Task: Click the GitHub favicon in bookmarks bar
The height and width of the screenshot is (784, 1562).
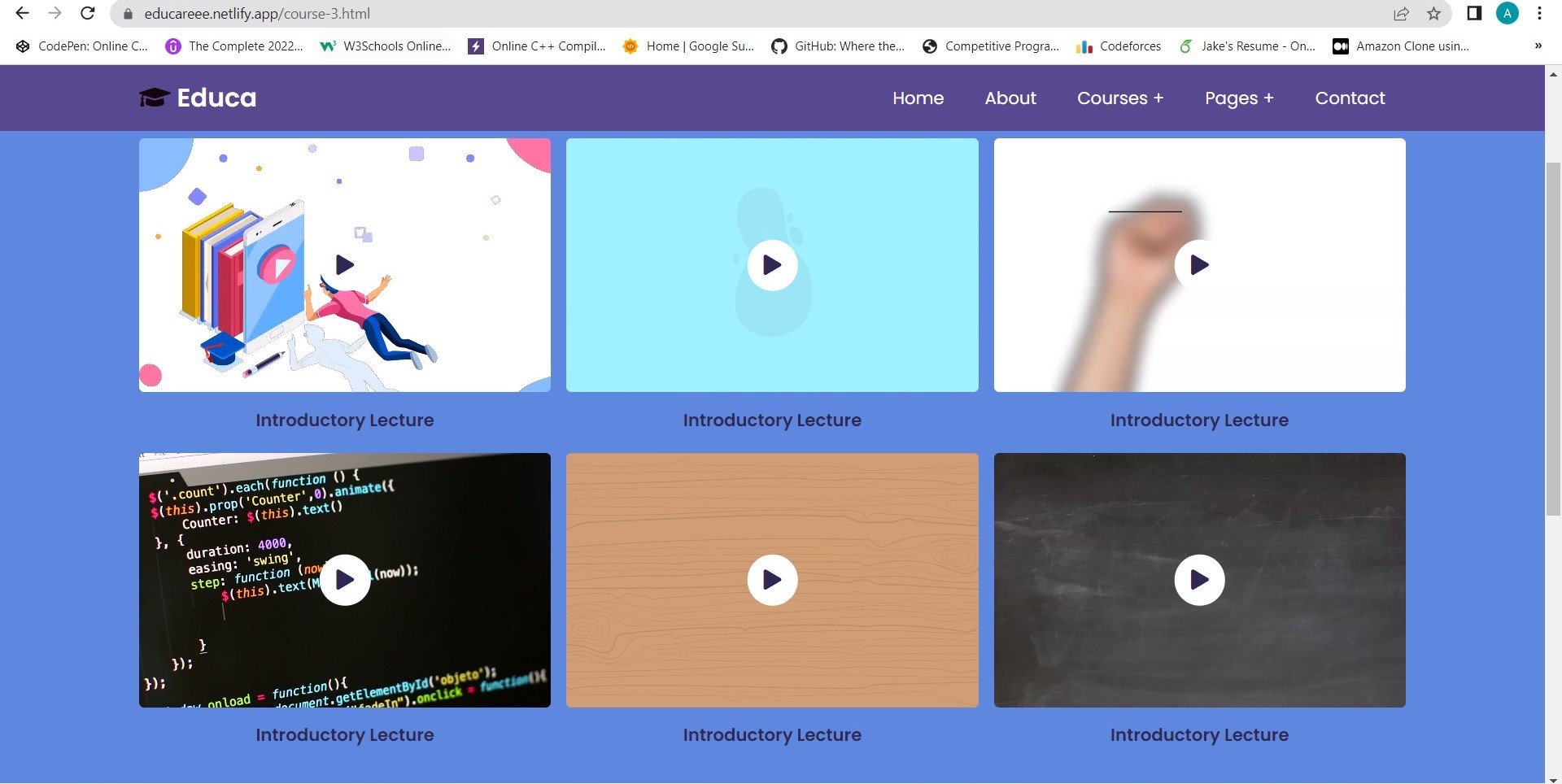Action: click(778, 46)
